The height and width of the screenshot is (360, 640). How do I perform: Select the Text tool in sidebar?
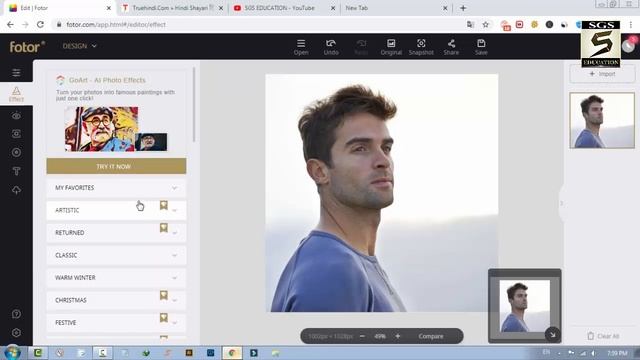(16, 171)
